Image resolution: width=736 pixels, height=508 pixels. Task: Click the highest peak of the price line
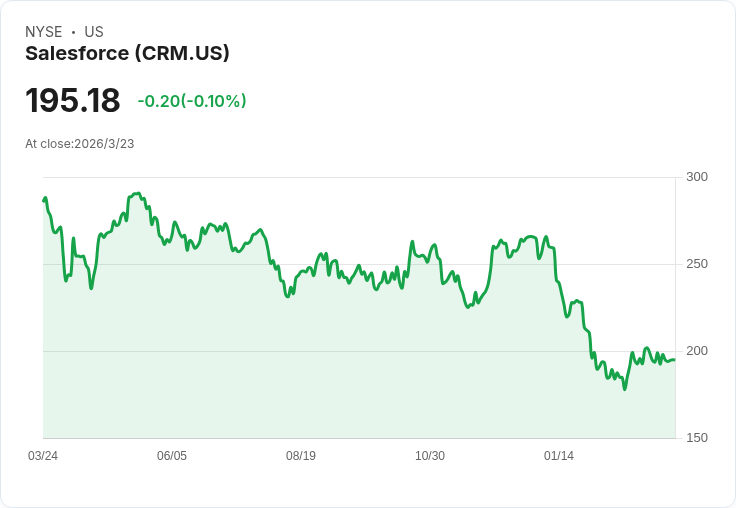pos(137,193)
